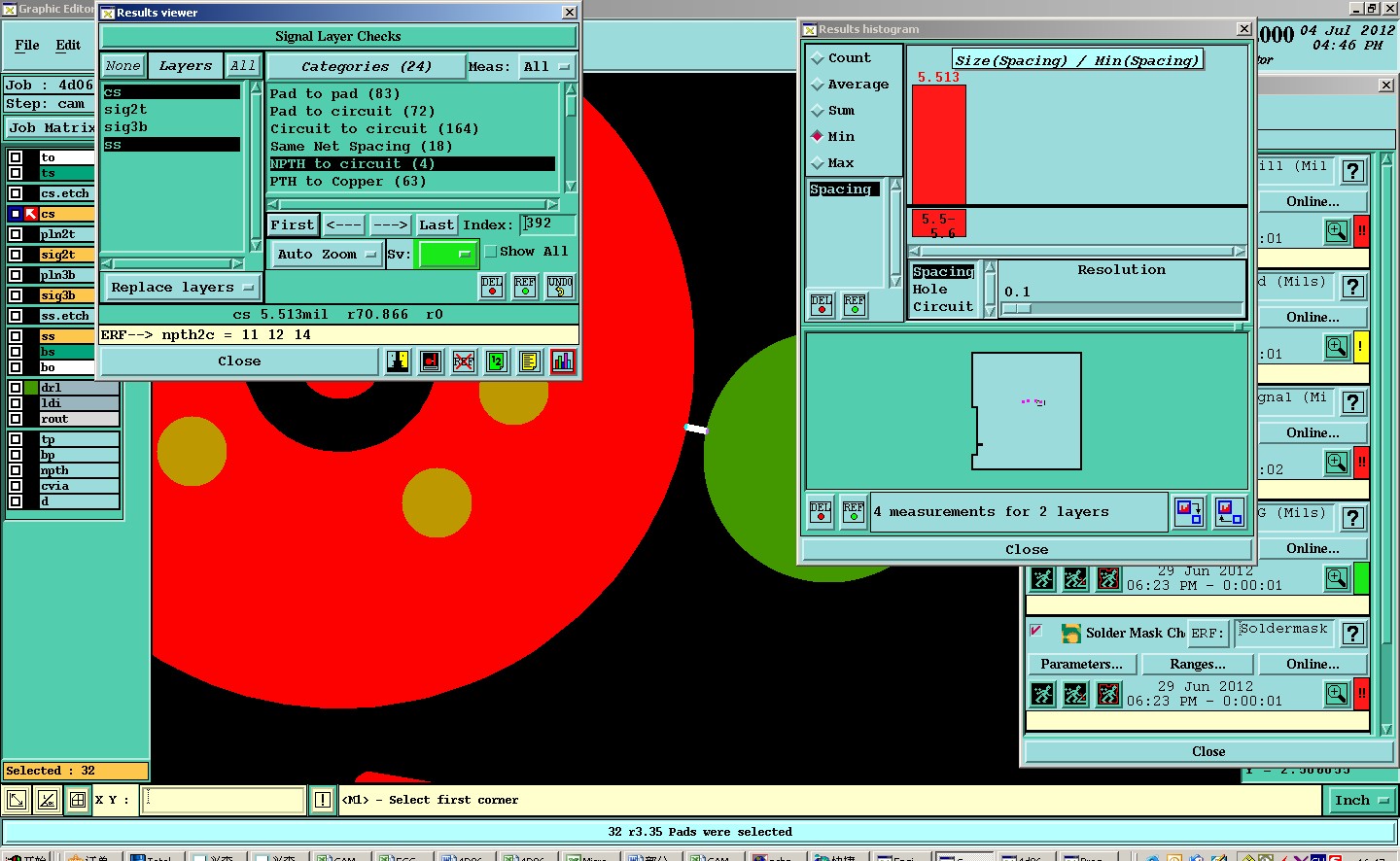Click the diagonal-line tool icon in bottom toolbar
This screenshot has height=861, width=1400.
click(x=48, y=801)
